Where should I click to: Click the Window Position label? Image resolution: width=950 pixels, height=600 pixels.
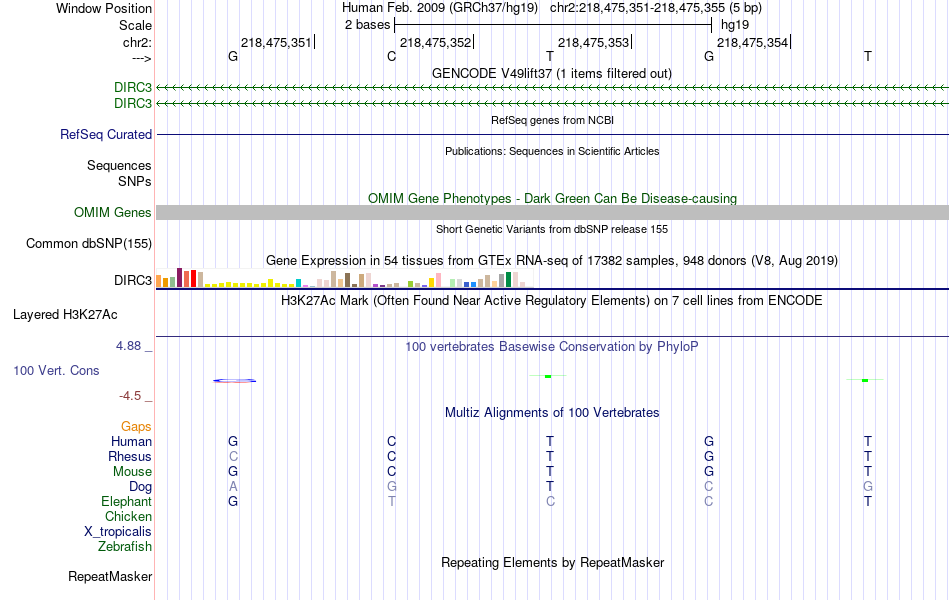[104, 8]
